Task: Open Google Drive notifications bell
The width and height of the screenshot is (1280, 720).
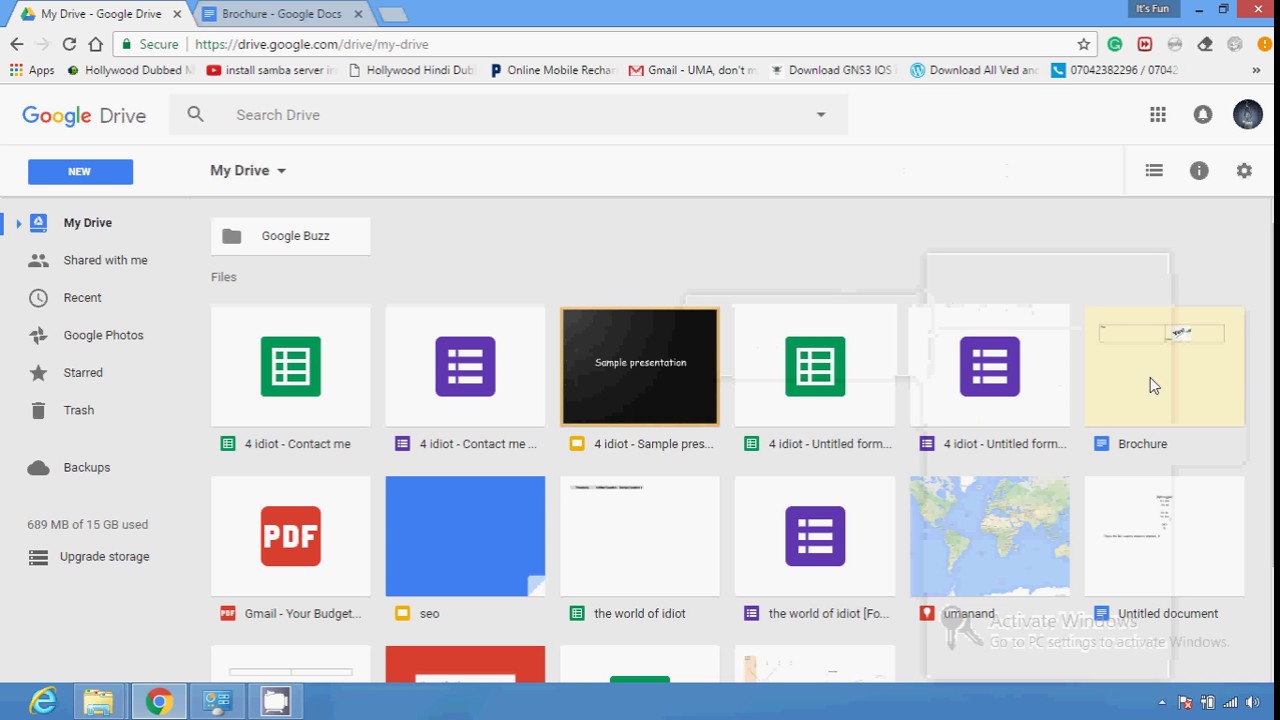Action: pyautogui.click(x=1203, y=115)
